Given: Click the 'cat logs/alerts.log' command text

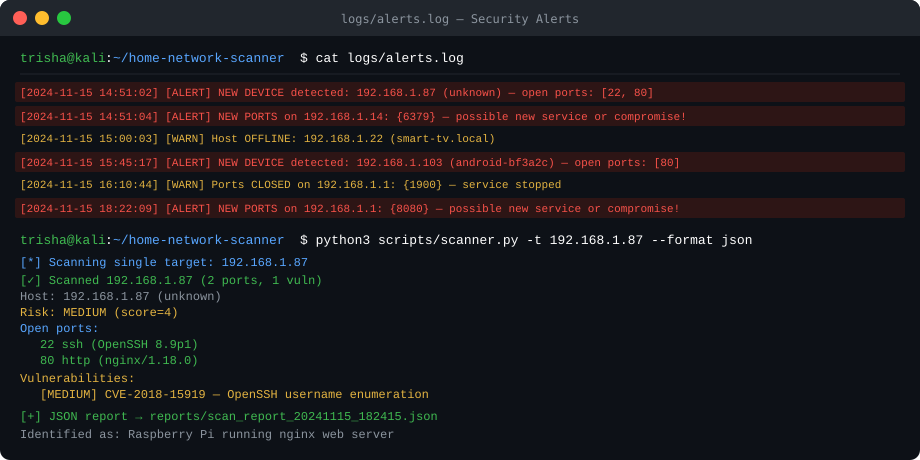Looking at the screenshot, I should tap(390, 58).
